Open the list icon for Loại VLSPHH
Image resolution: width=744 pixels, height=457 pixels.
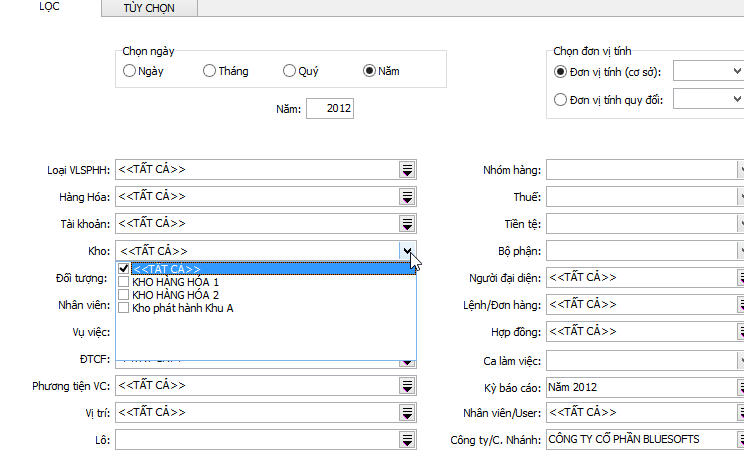[407, 170]
